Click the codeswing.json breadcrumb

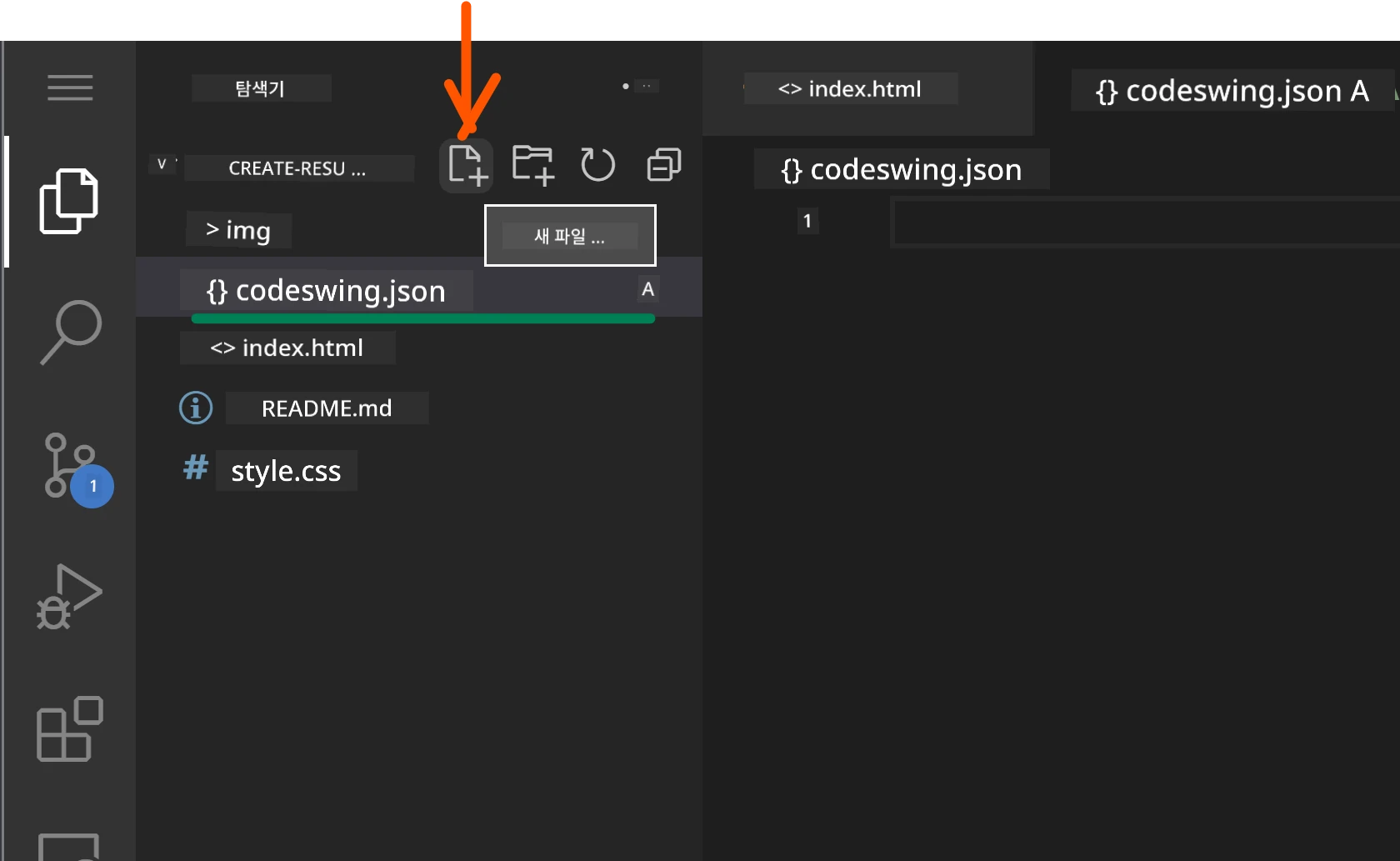point(902,170)
